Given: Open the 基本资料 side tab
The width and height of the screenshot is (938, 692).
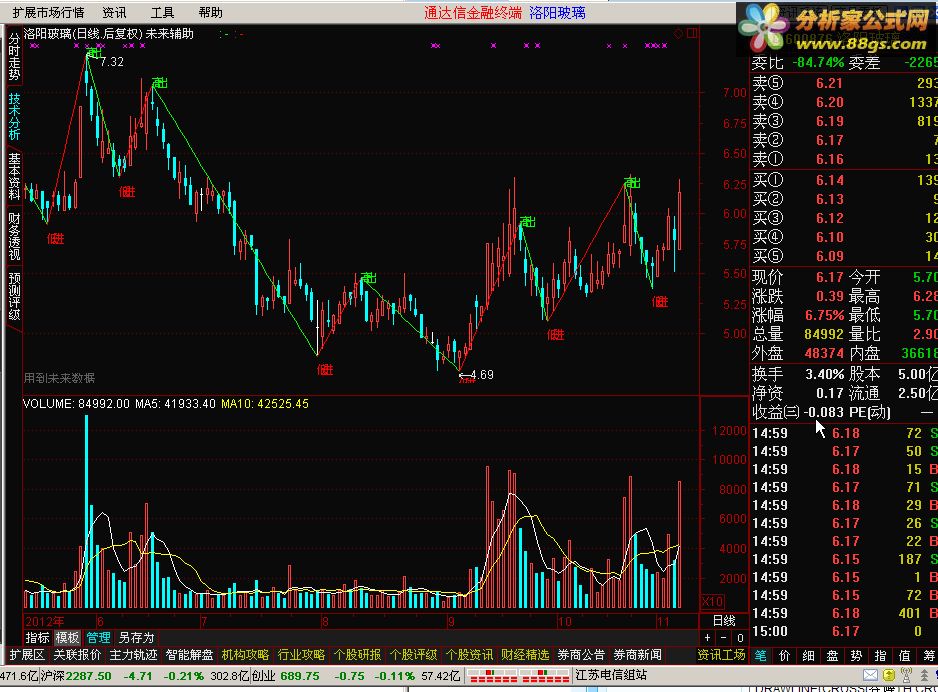Looking at the screenshot, I should (x=14, y=176).
